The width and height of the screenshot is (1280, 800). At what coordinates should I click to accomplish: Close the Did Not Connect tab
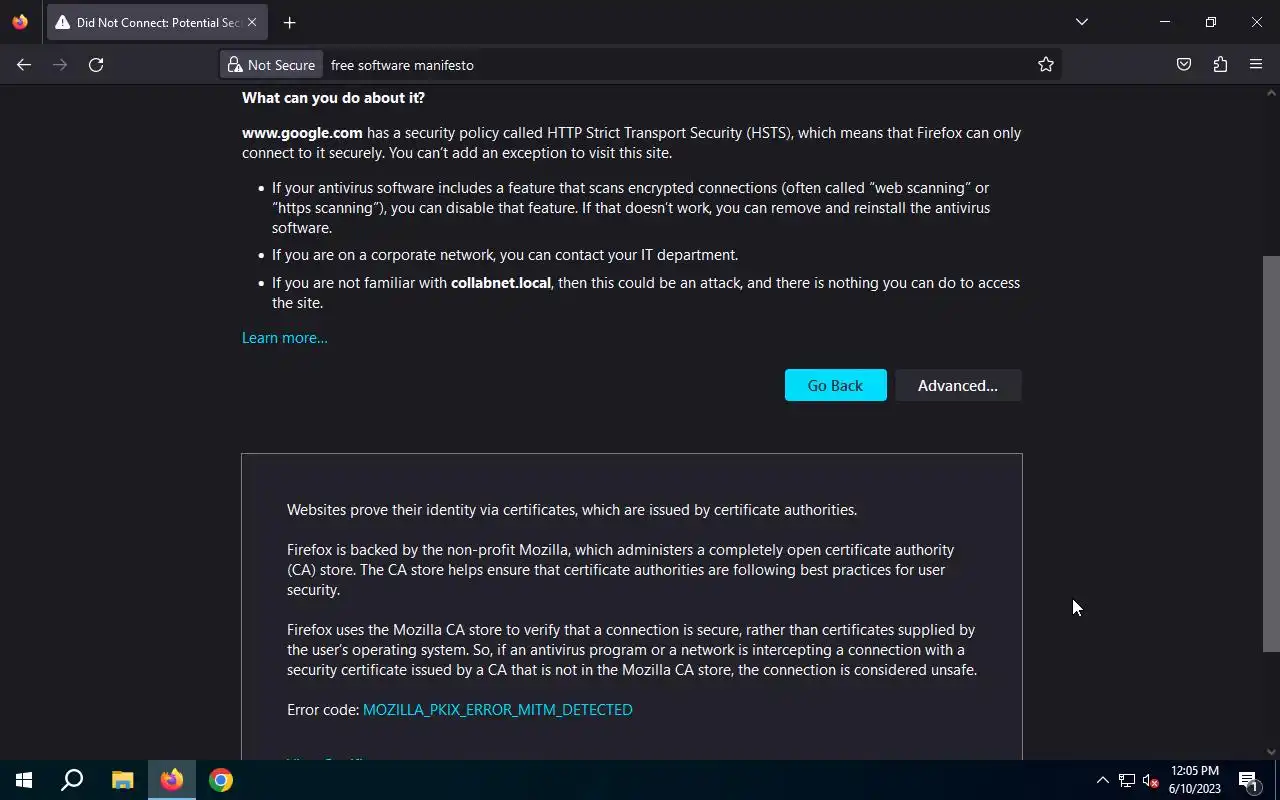point(251,22)
